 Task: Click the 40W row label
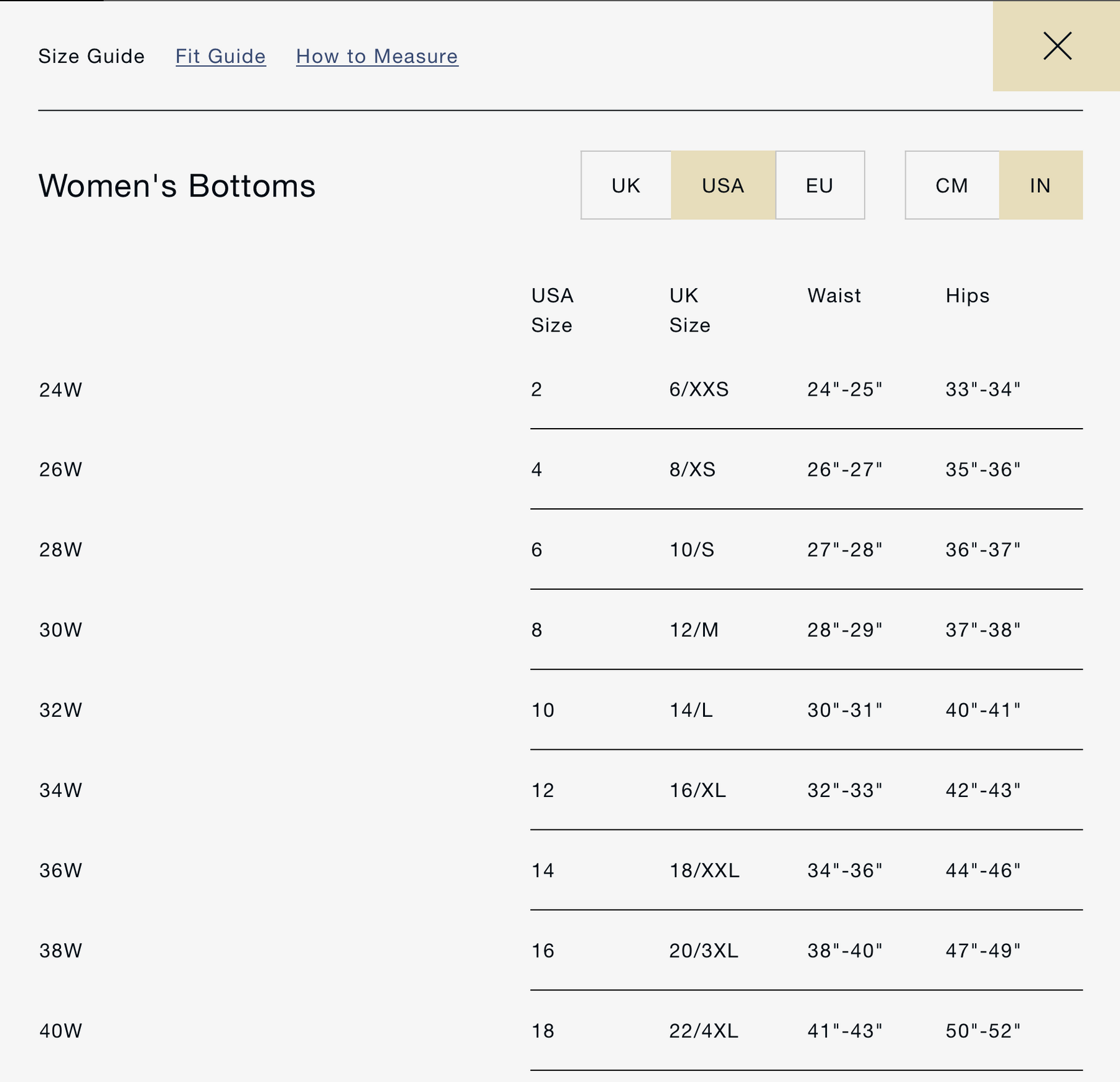61,1031
